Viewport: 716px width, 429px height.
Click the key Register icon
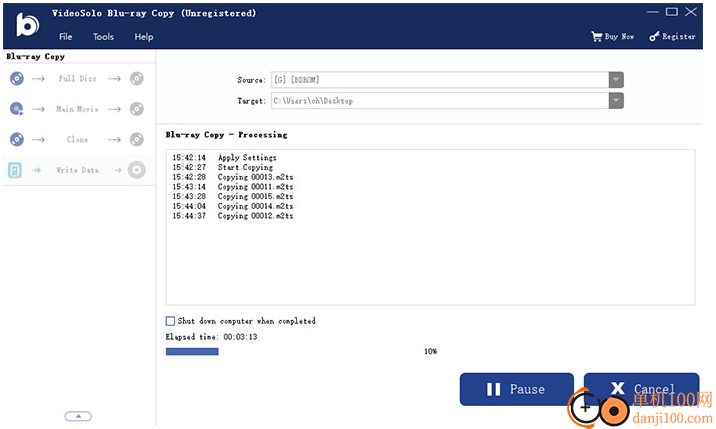tap(654, 37)
